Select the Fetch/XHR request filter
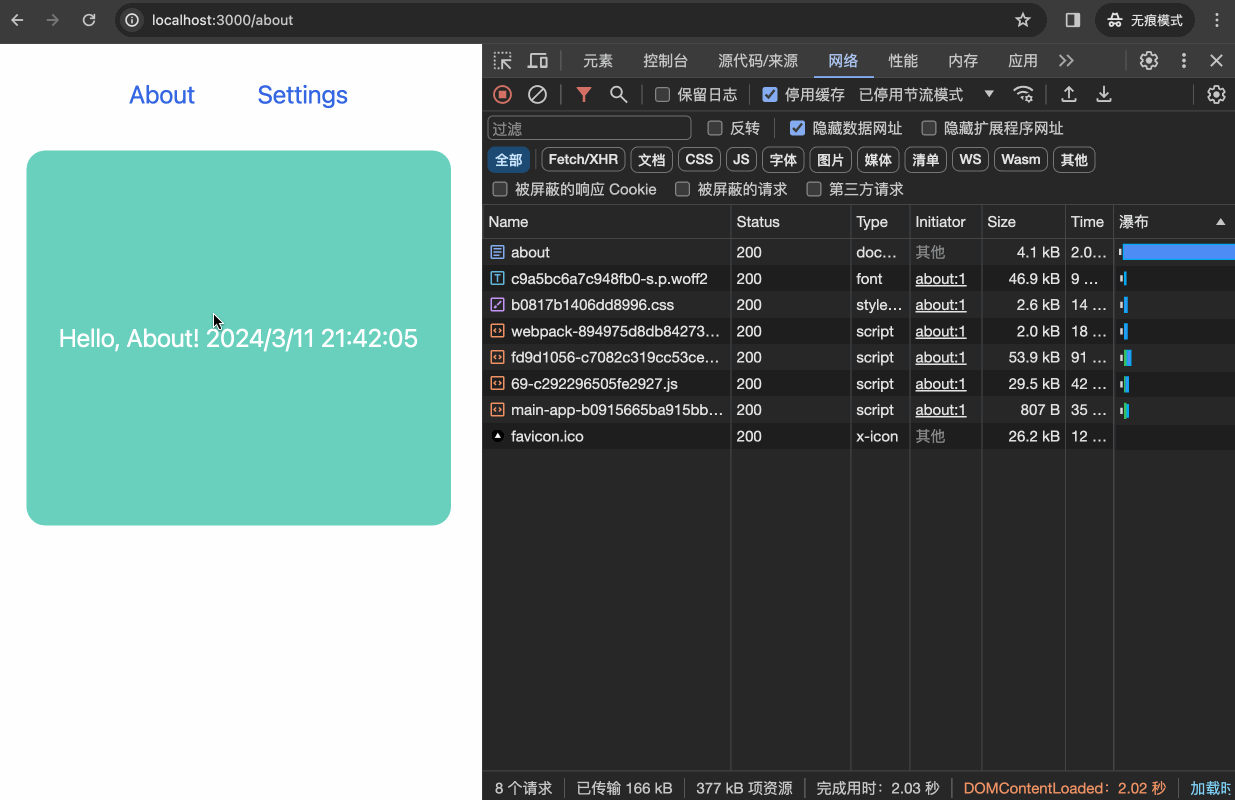This screenshot has width=1235, height=800. [582, 159]
